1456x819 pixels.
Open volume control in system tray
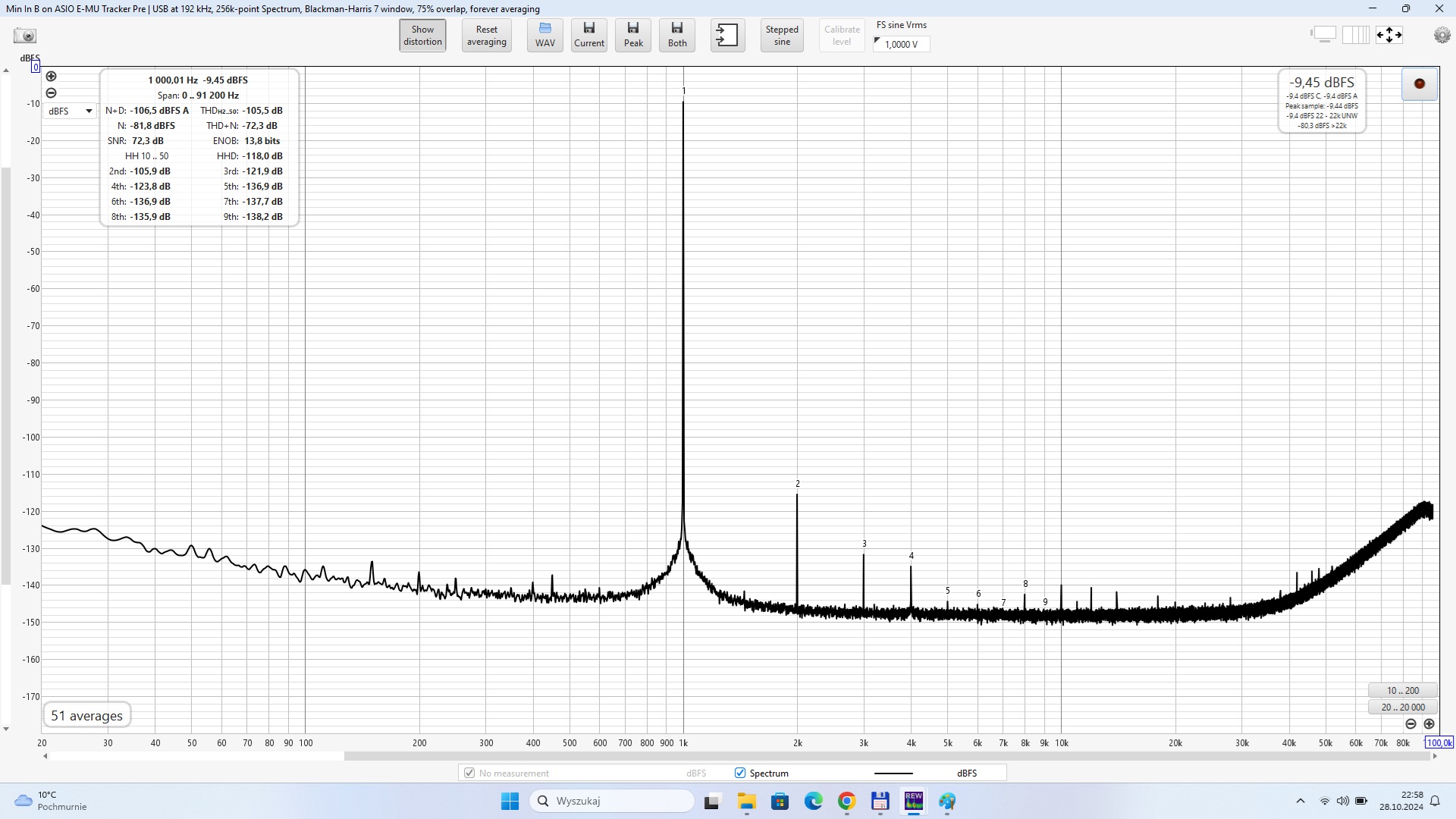pos(1342,801)
